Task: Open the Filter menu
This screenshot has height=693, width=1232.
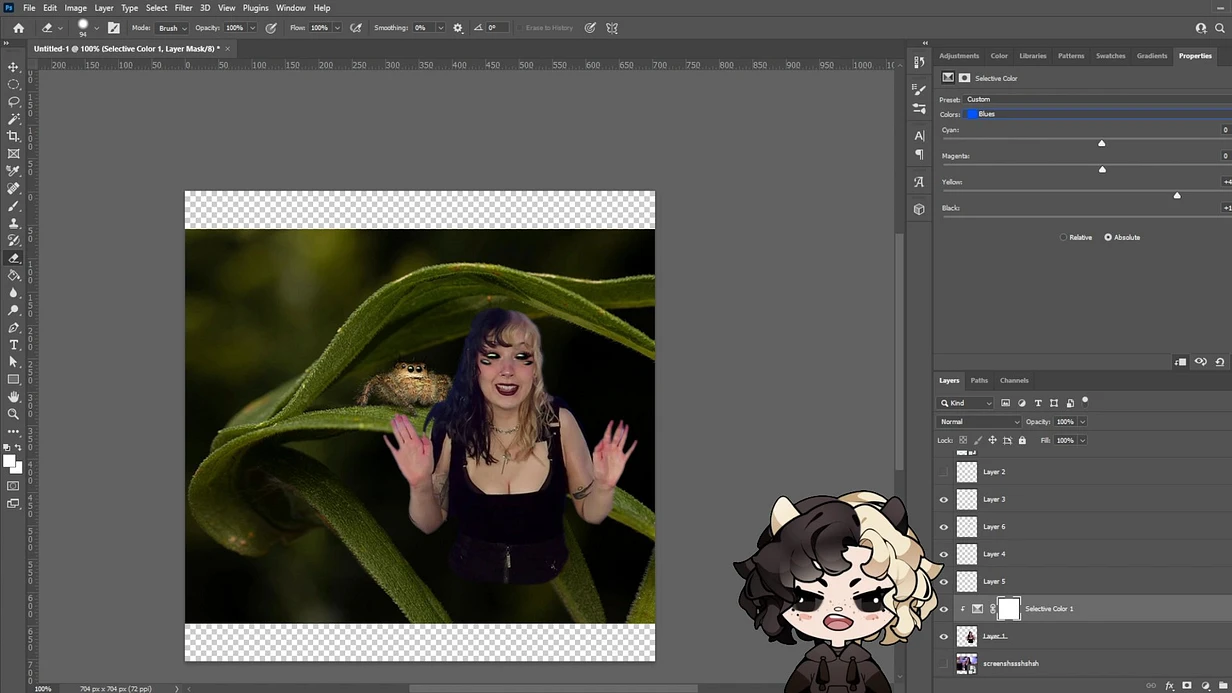Action: tap(183, 8)
